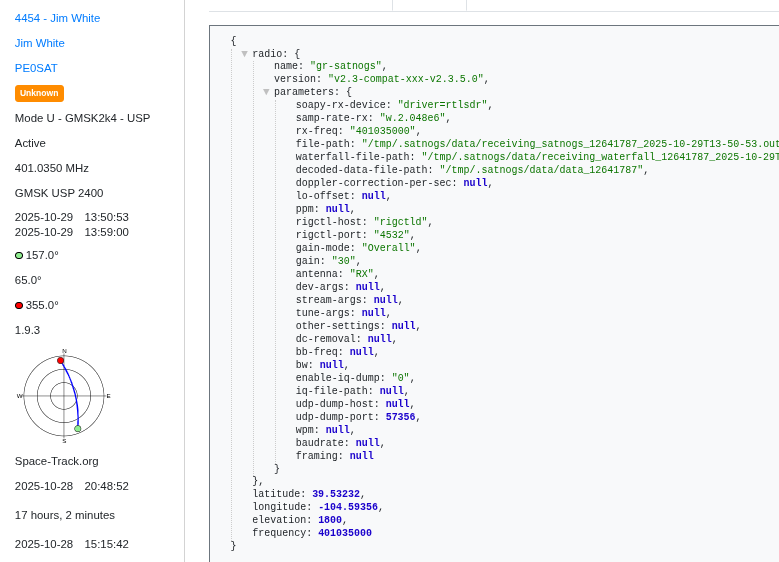Click the longitude value -104.59356
This screenshot has width=779, height=562.
347,507
